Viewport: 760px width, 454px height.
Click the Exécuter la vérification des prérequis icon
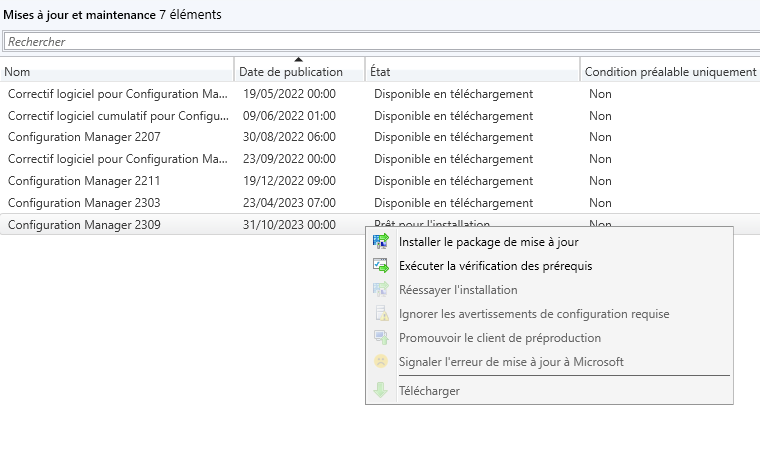click(381, 266)
